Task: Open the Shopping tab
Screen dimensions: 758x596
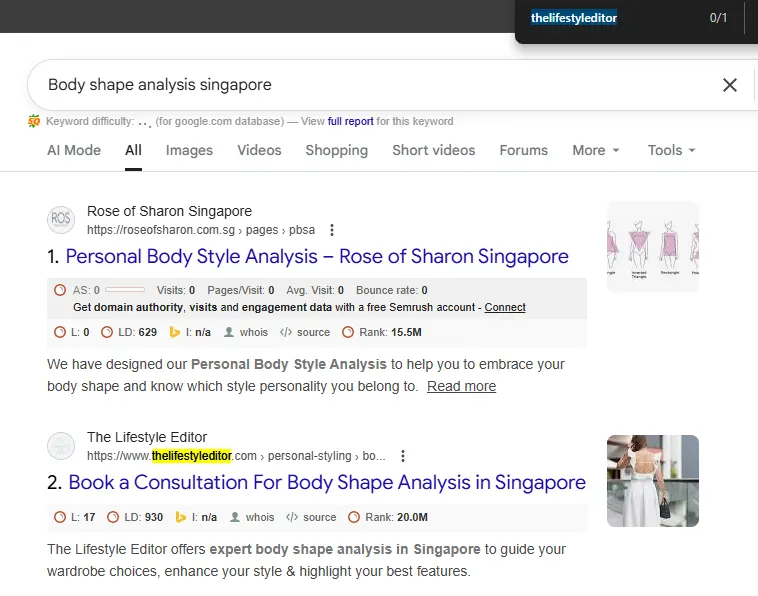Action: click(x=336, y=150)
